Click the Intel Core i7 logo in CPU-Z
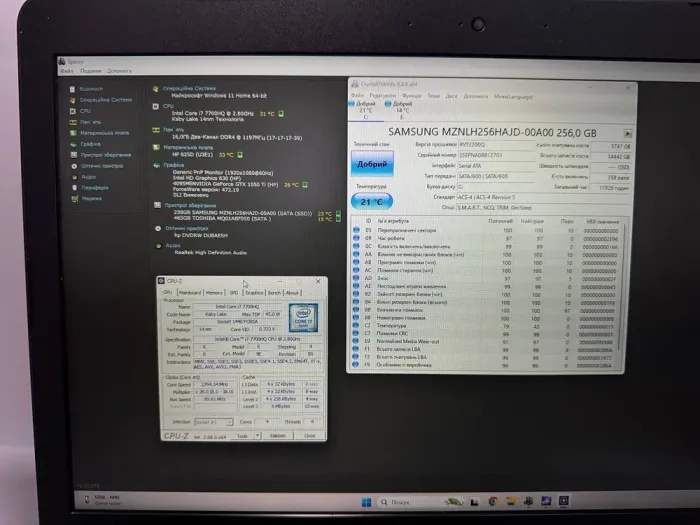The image size is (700, 525). [x=300, y=319]
